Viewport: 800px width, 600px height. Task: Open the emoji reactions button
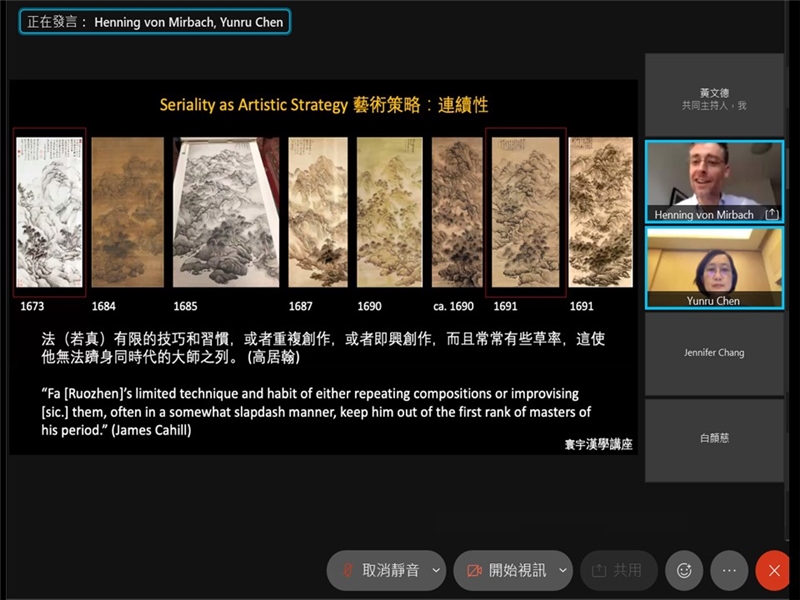pos(684,570)
